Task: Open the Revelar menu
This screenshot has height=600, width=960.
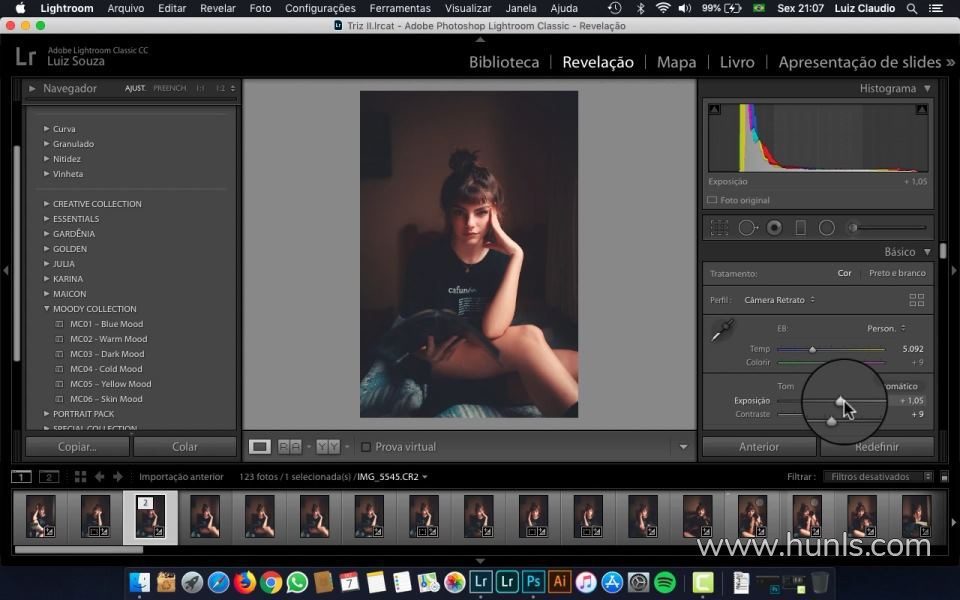Action: click(218, 8)
